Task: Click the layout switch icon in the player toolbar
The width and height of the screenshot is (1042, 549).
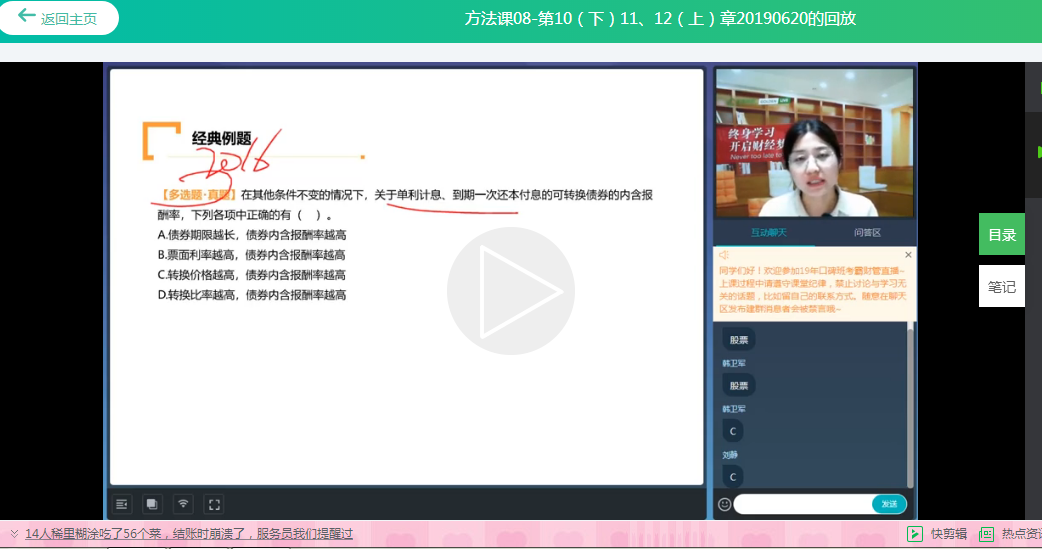Action: [x=151, y=504]
